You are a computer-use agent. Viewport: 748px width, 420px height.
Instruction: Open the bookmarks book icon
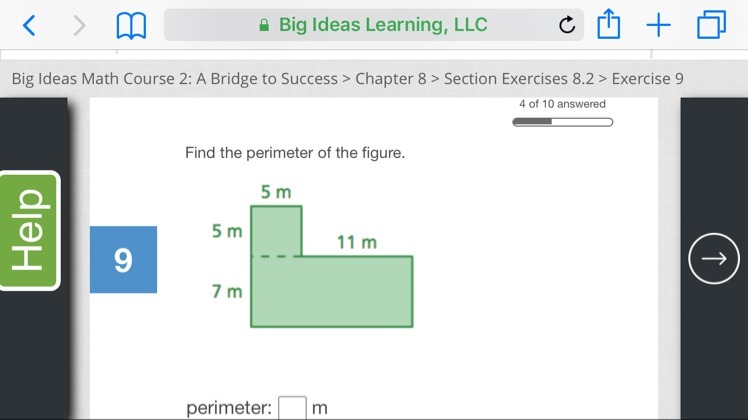click(x=131, y=26)
